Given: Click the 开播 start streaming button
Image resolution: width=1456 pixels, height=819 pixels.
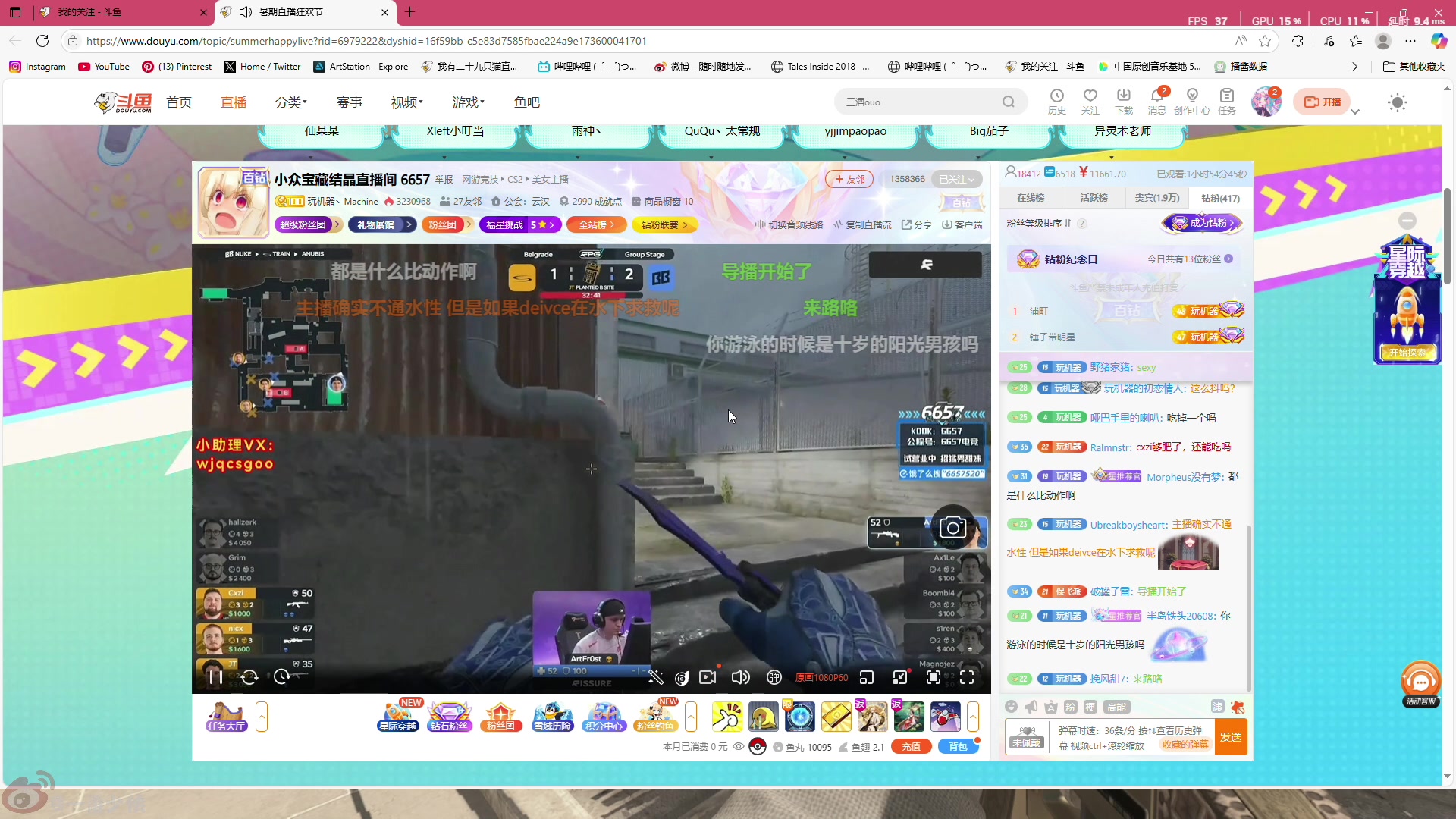Looking at the screenshot, I should (1323, 102).
